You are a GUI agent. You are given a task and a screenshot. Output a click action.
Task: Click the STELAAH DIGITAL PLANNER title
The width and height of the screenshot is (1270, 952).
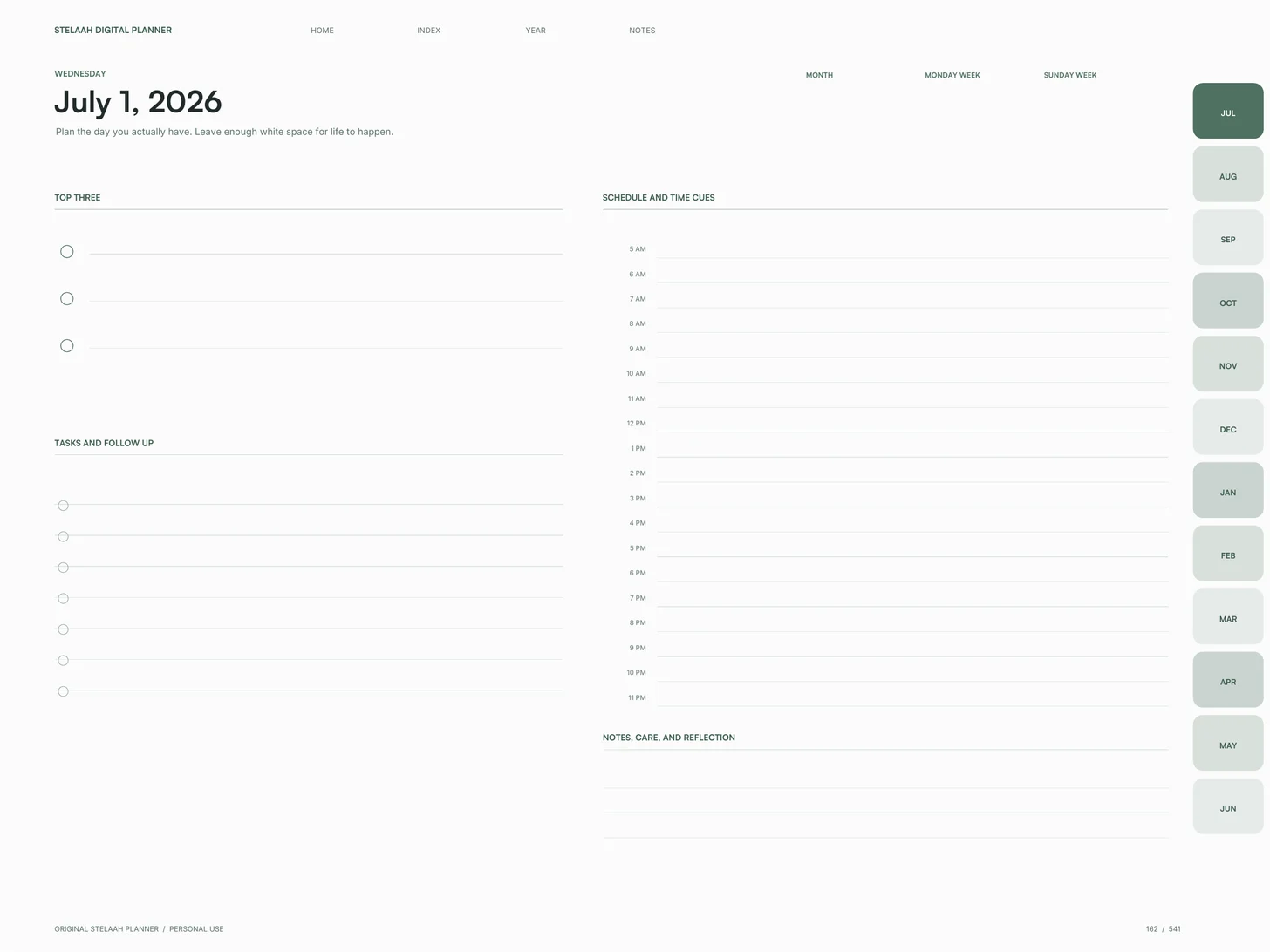[113, 31]
